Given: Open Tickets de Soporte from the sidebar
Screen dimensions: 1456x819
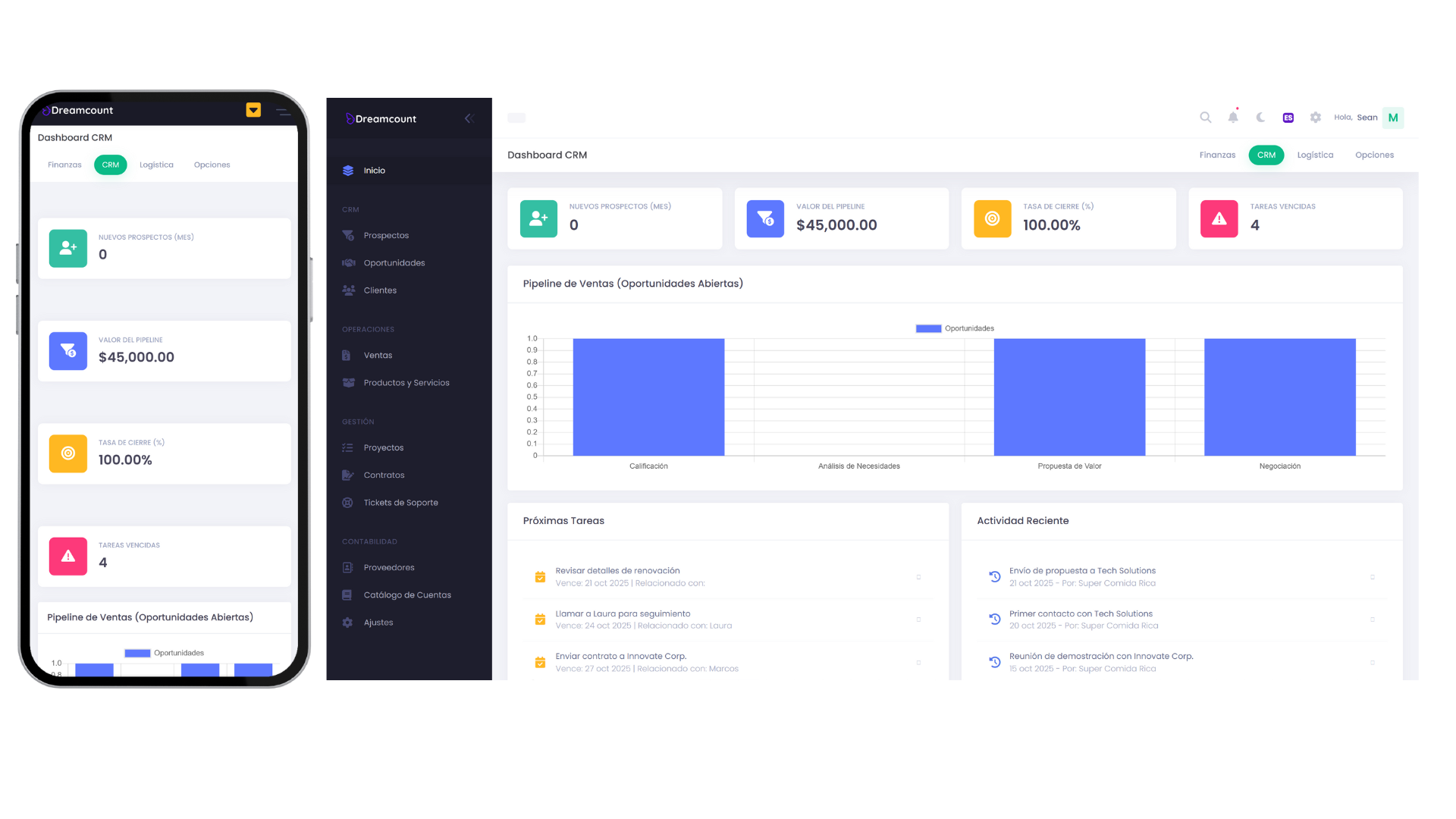Looking at the screenshot, I should (x=400, y=502).
